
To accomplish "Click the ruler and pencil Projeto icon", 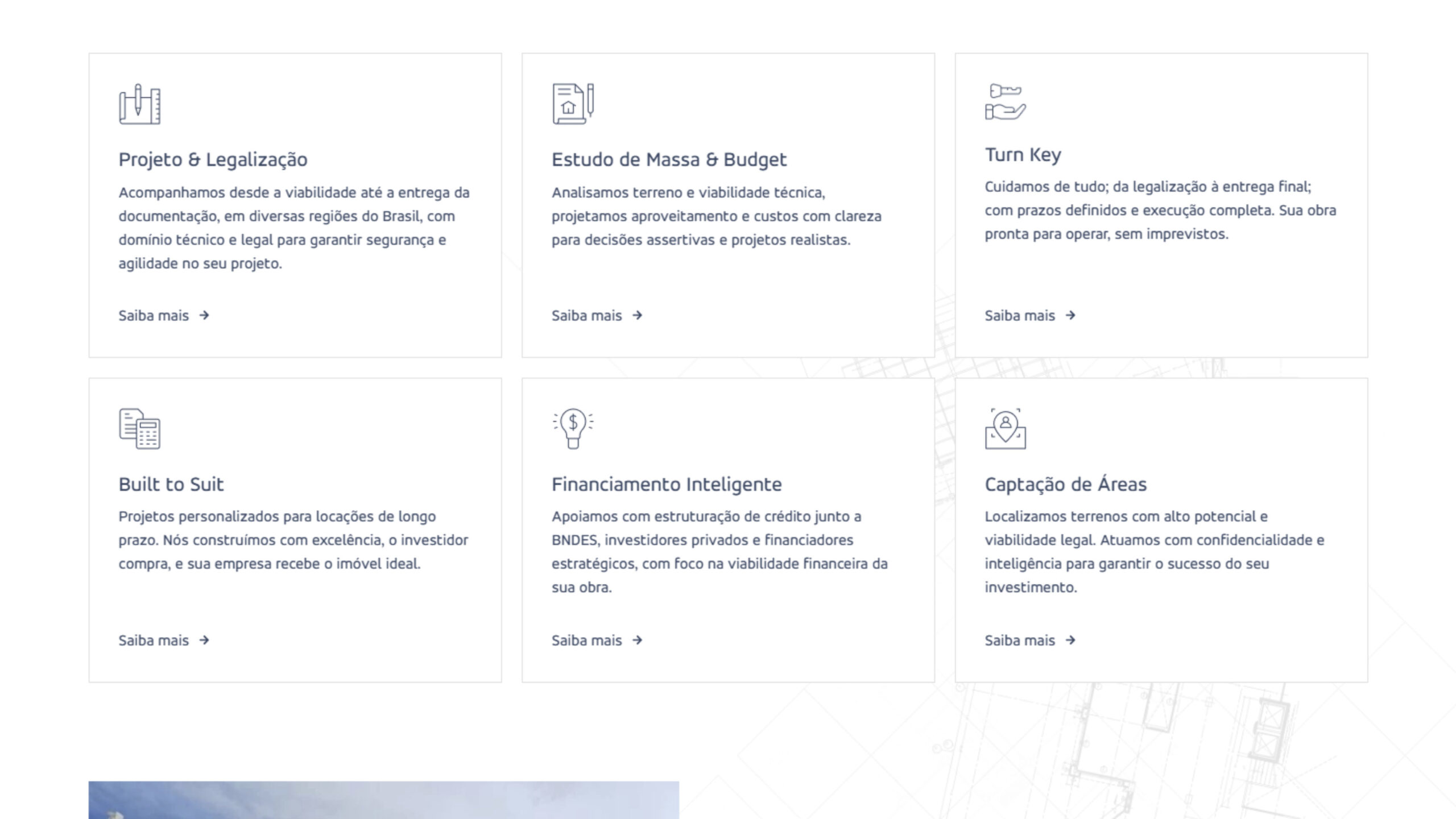I will tap(139, 104).
